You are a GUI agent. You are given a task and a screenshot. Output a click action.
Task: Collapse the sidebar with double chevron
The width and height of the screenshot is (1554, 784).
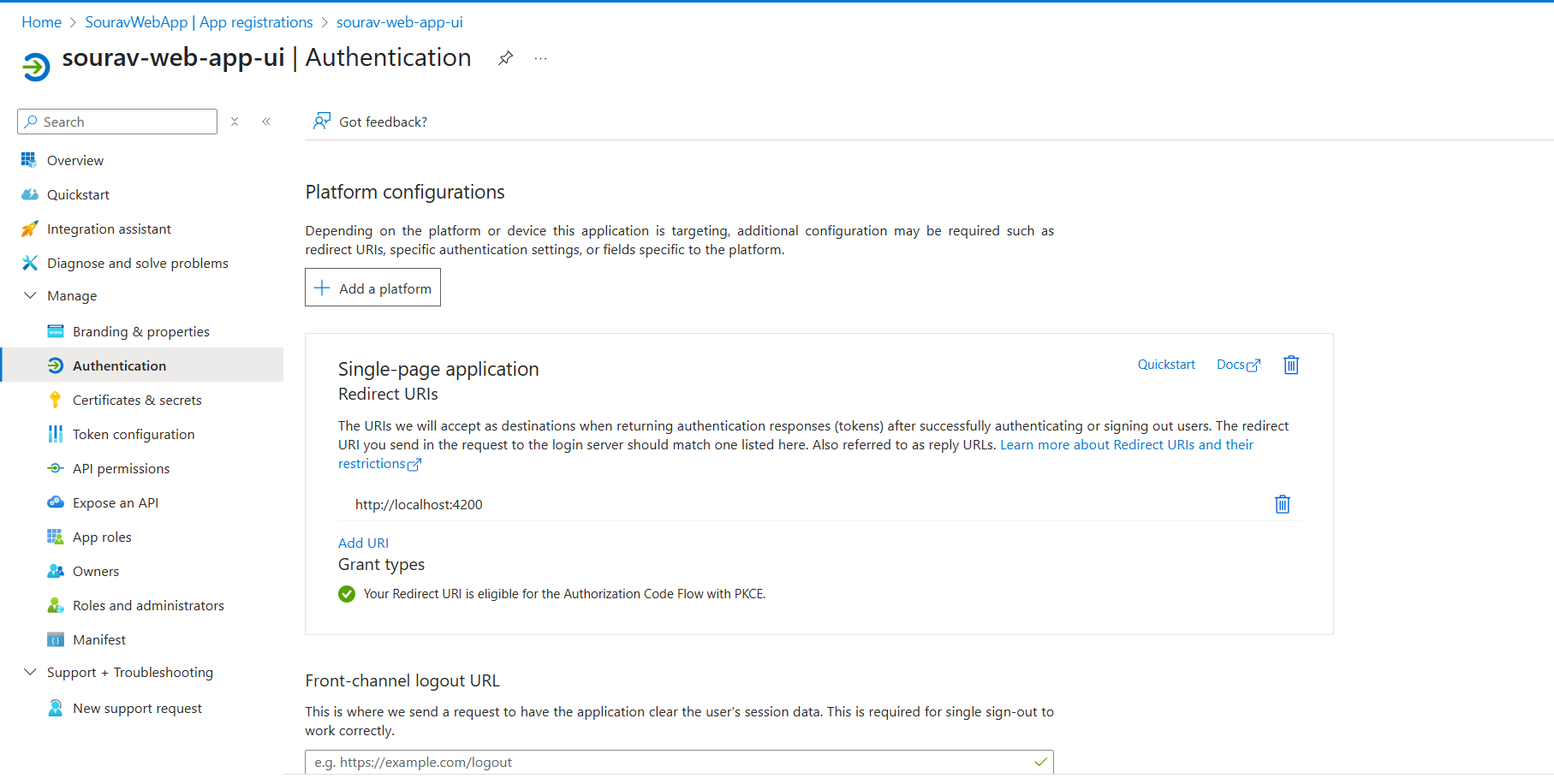click(266, 122)
